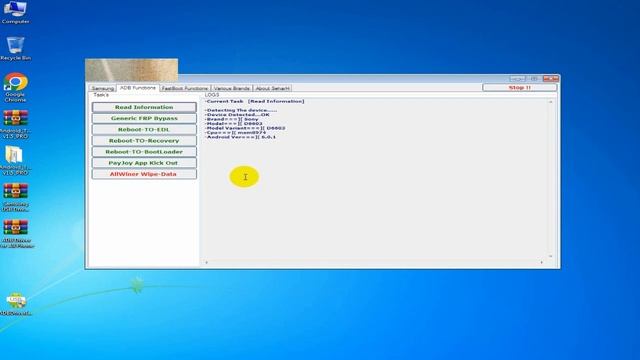
Task: Click the log horizontal scroll right arrow
Action: pyautogui.click(x=542, y=262)
